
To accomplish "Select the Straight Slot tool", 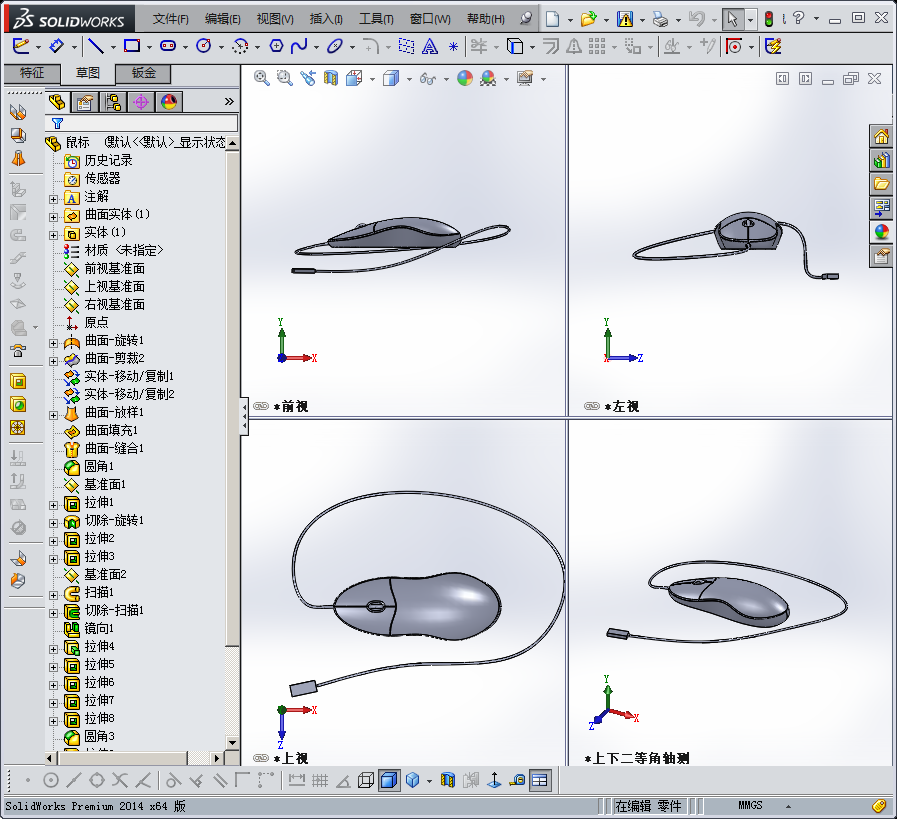I will pos(168,46).
